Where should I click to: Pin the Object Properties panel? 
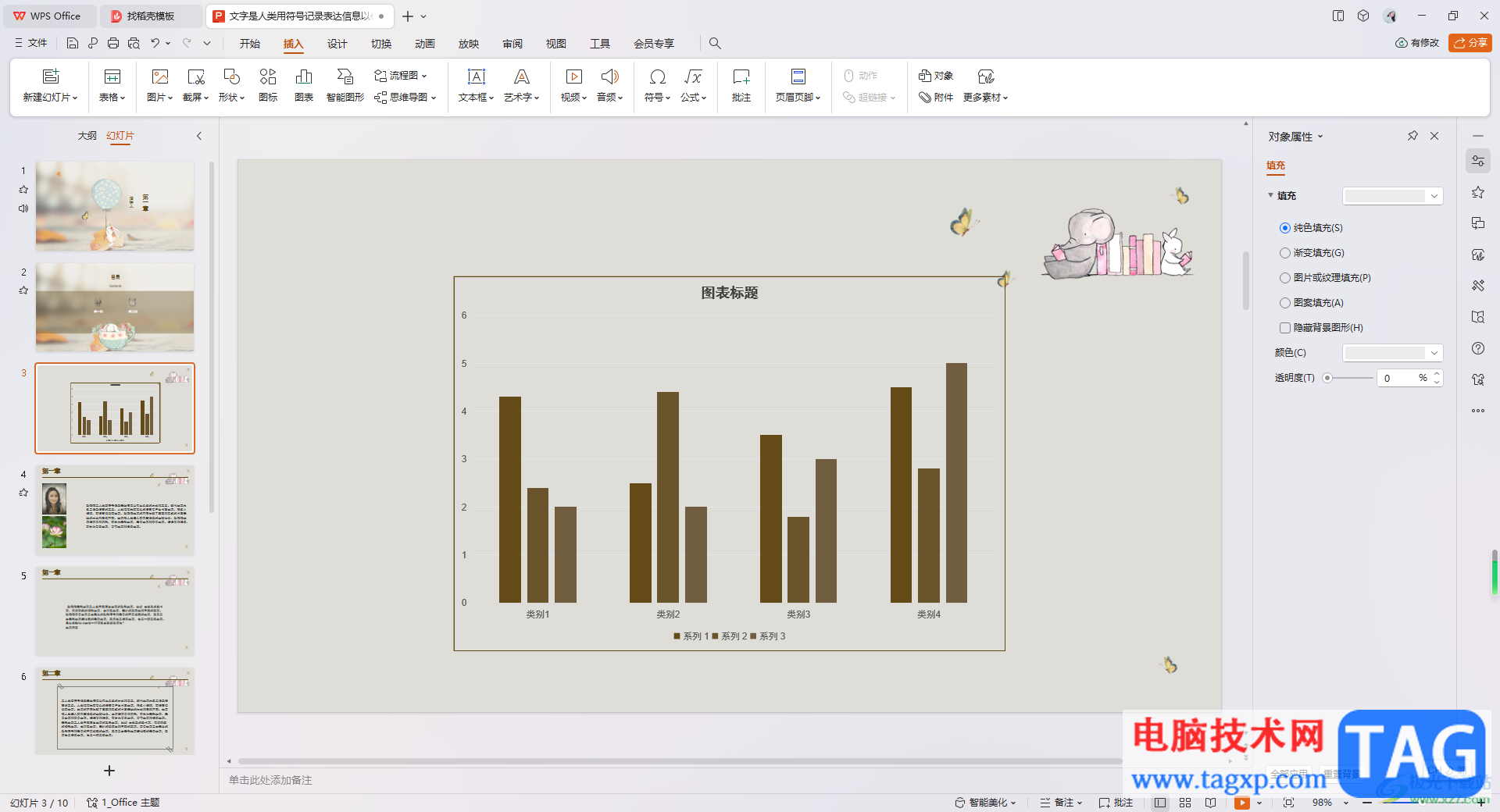point(1412,136)
